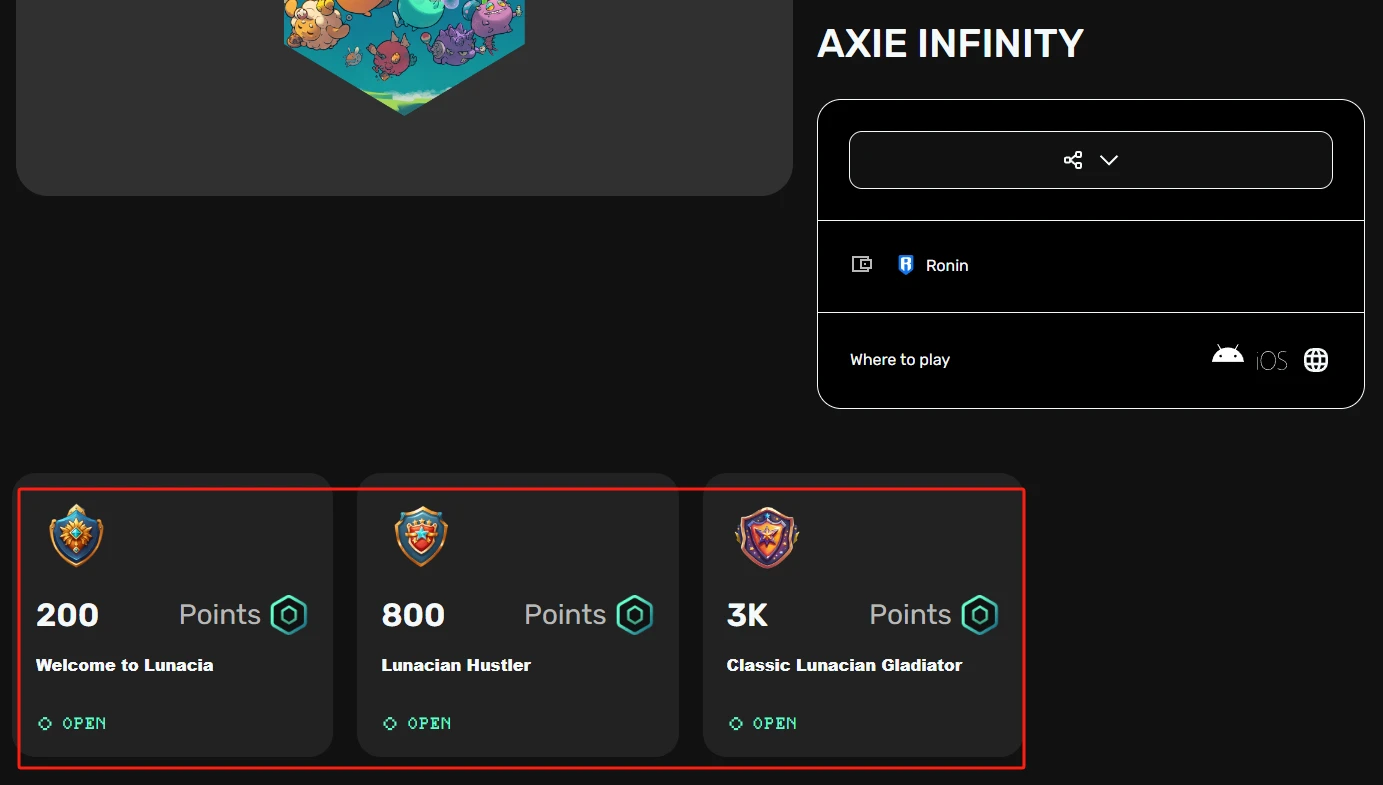This screenshot has width=1383, height=785.
Task: Select the iOS platform icon
Action: (1272, 361)
